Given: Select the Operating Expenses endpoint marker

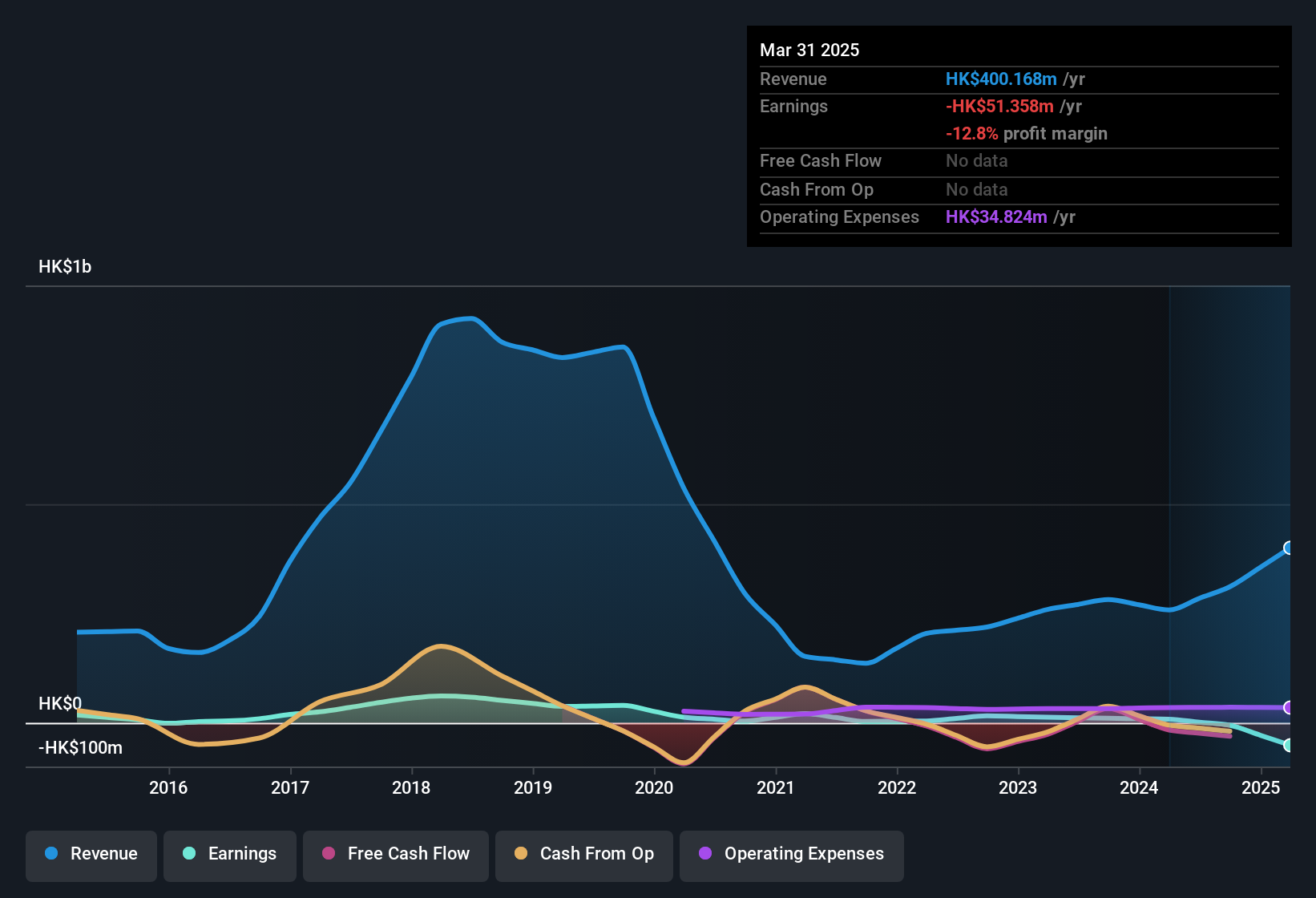Looking at the screenshot, I should (x=1288, y=709).
